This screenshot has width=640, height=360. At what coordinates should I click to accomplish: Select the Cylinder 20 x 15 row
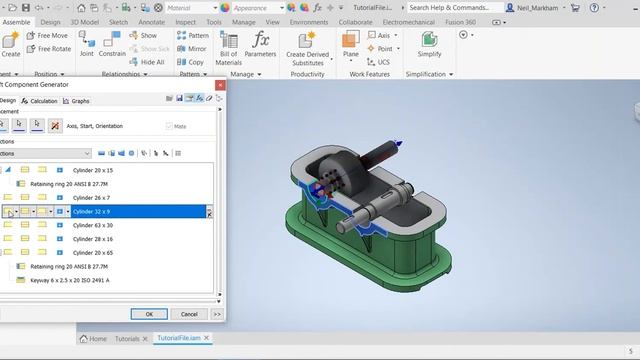tap(93, 170)
